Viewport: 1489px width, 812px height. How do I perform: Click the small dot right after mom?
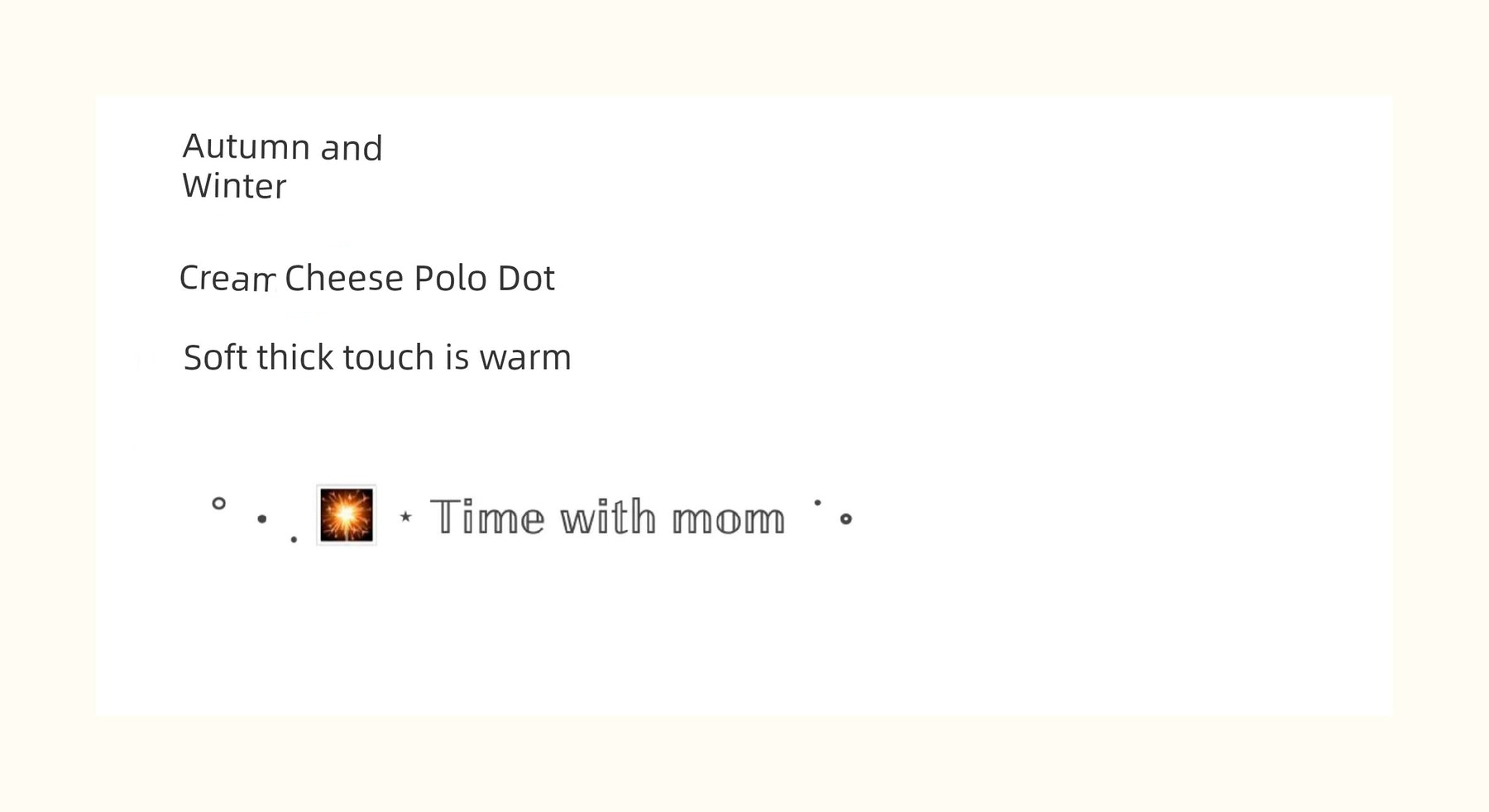(x=817, y=502)
